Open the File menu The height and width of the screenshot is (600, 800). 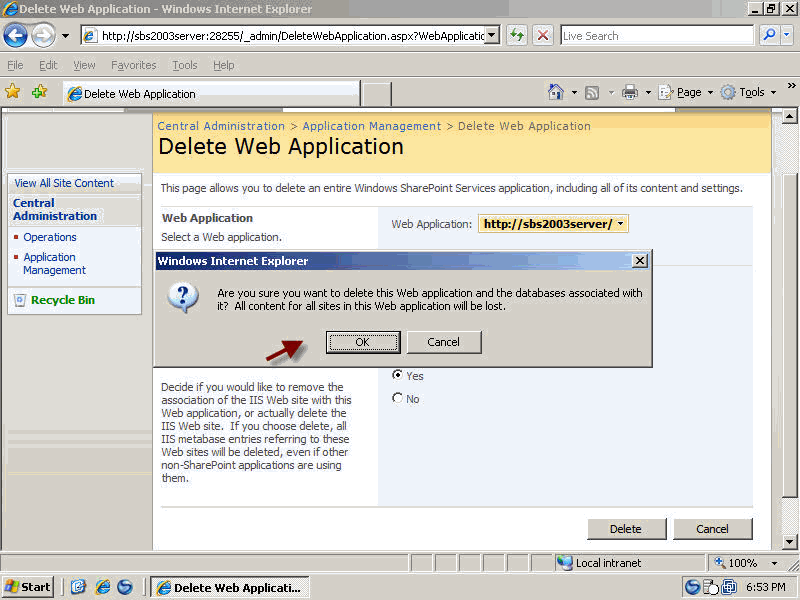point(15,65)
